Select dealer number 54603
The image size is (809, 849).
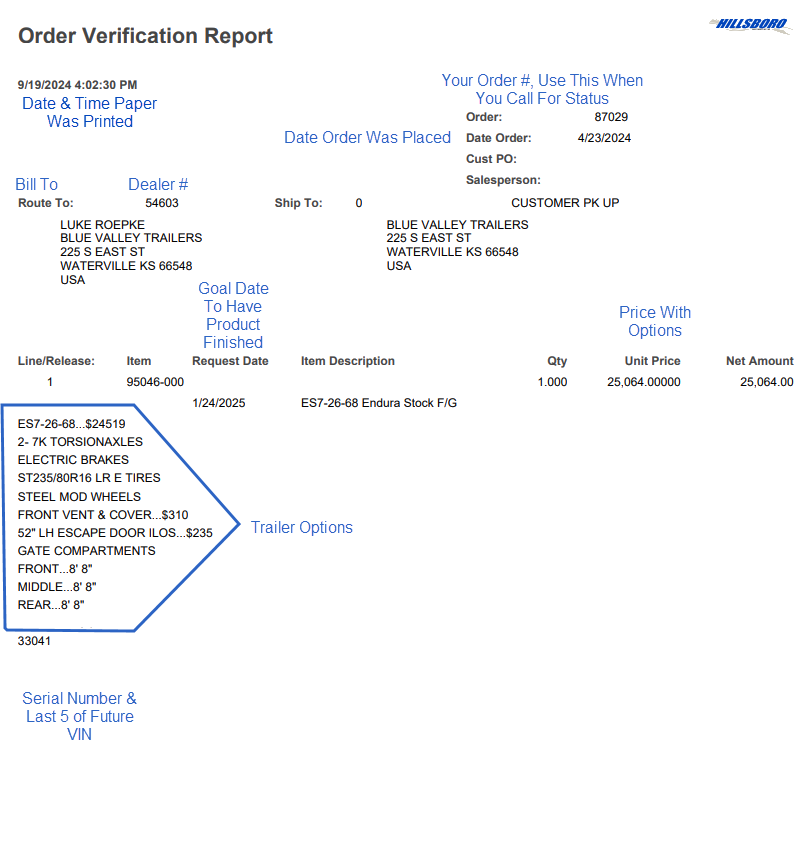pyautogui.click(x=162, y=203)
